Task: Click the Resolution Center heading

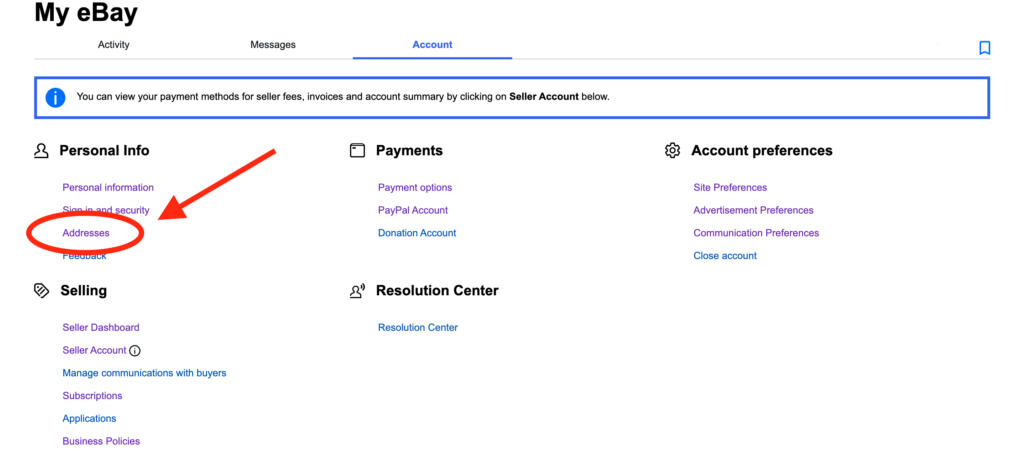Action: pyautogui.click(x=437, y=291)
